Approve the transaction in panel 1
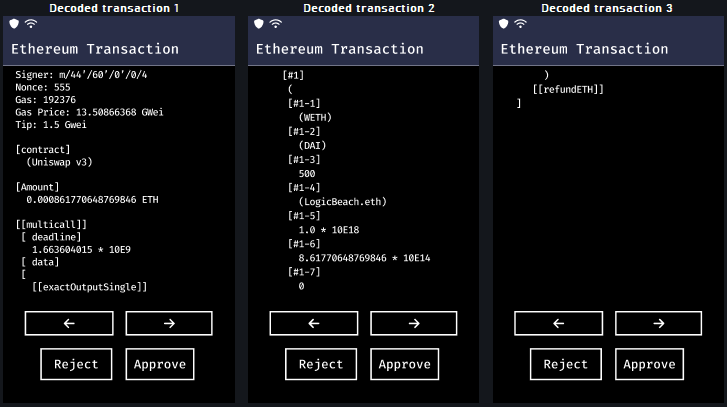Image resolution: width=727 pixels, height=407 pixels. coord(160,364)
